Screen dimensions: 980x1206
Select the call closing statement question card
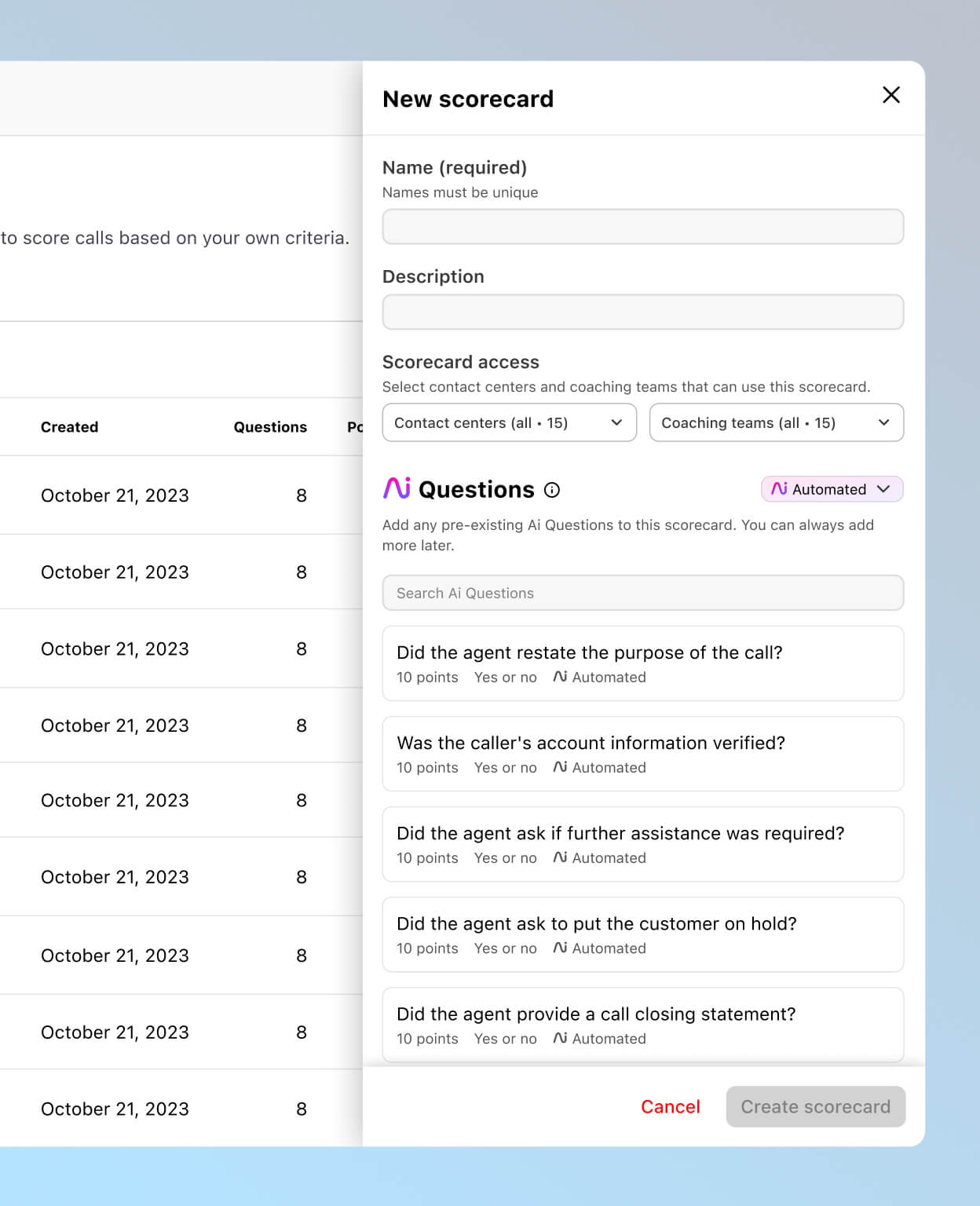tap(642, 1025)
